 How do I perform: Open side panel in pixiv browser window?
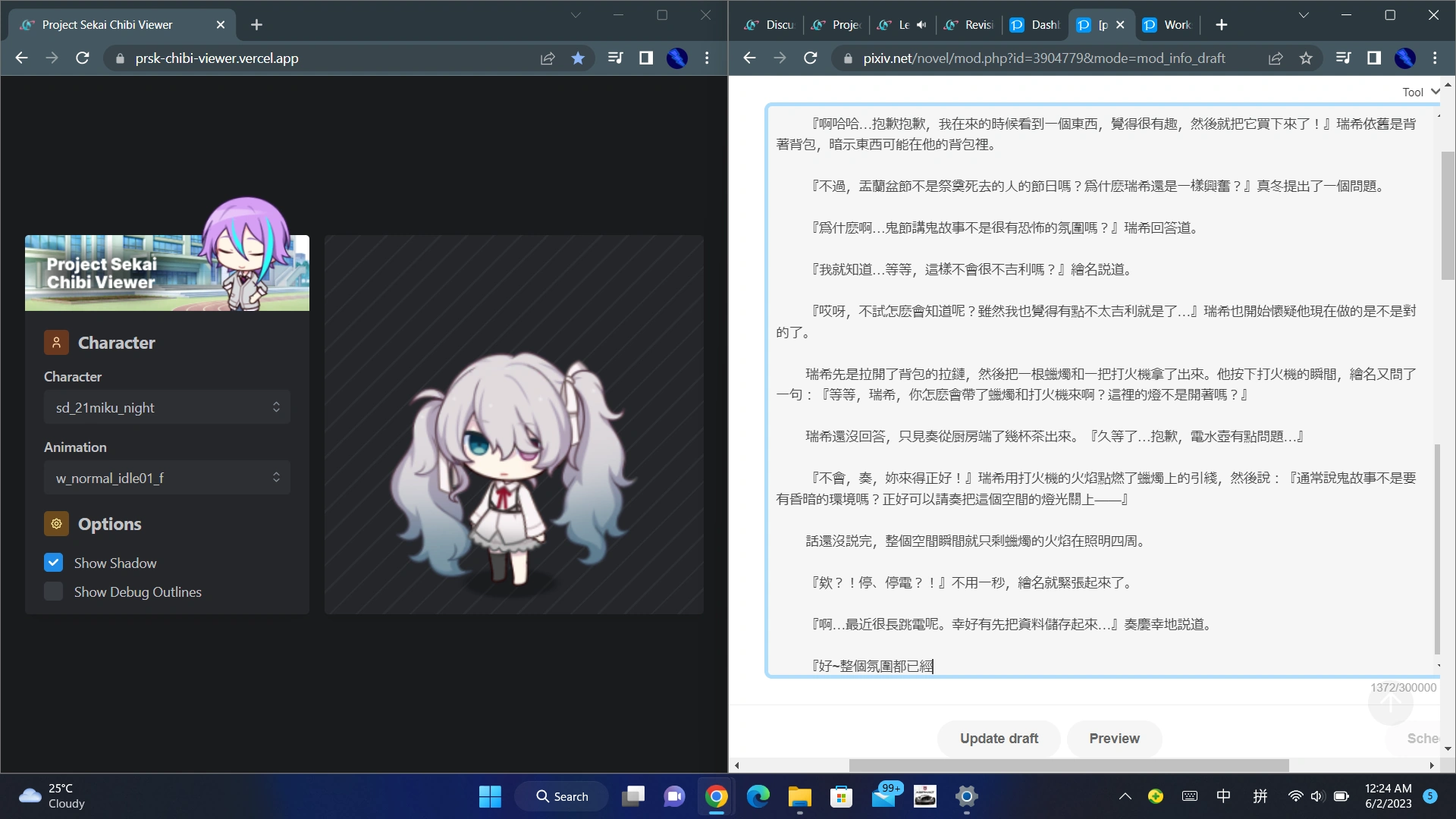[x=1373, y=58]
